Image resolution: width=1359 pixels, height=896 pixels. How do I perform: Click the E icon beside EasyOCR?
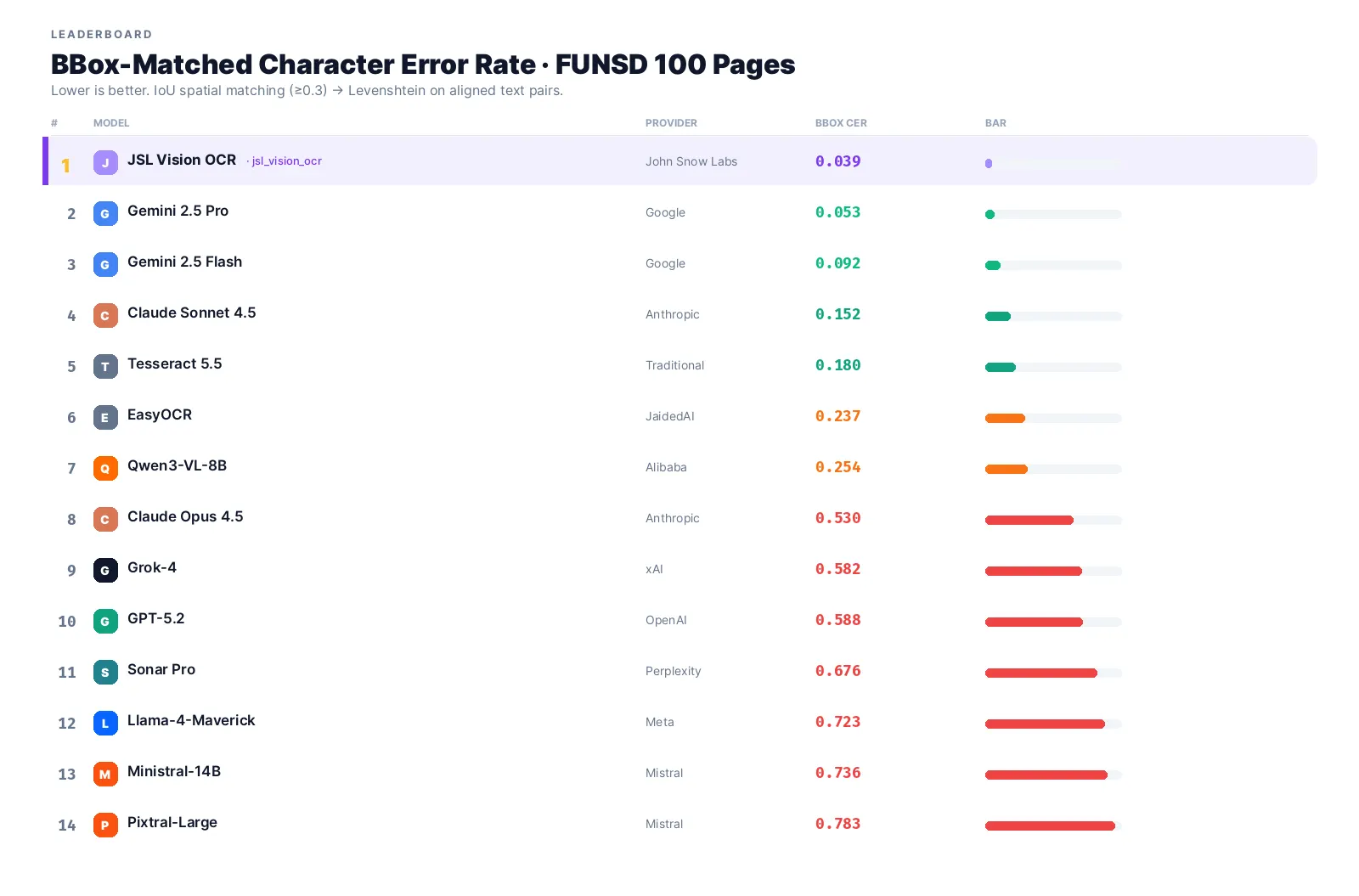point(105,417)
